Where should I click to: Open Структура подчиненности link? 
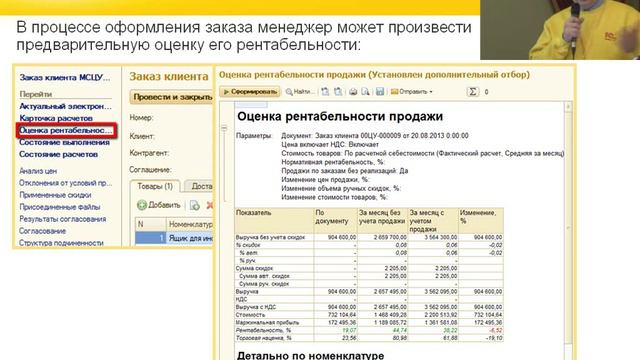pyautogui.click(x=61, y=243)
